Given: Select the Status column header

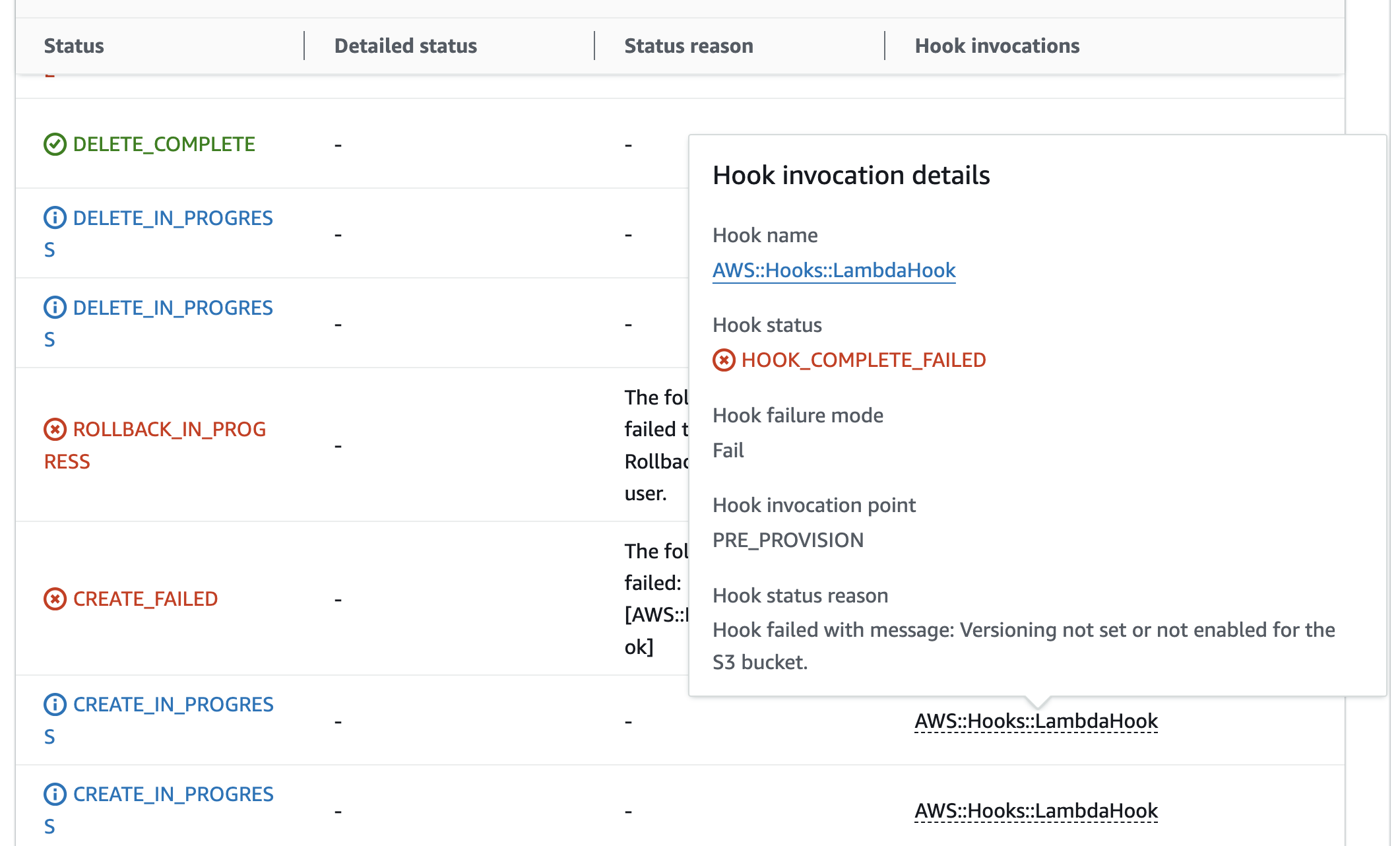Looking at the screenshot, I should click(x=74, y=46).
